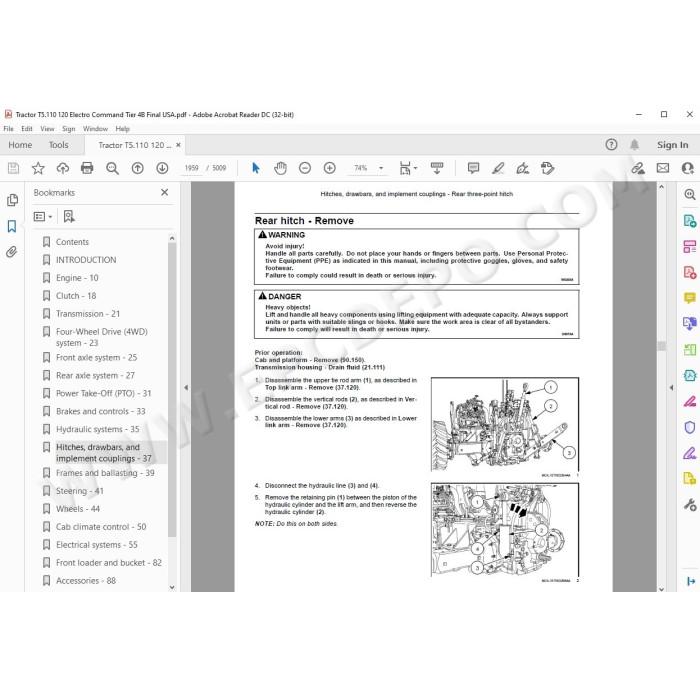Viewport: 700px width, 700px height.
Task: Add a comment note icon
Action: pyautogui.click(x=473, y=168)
